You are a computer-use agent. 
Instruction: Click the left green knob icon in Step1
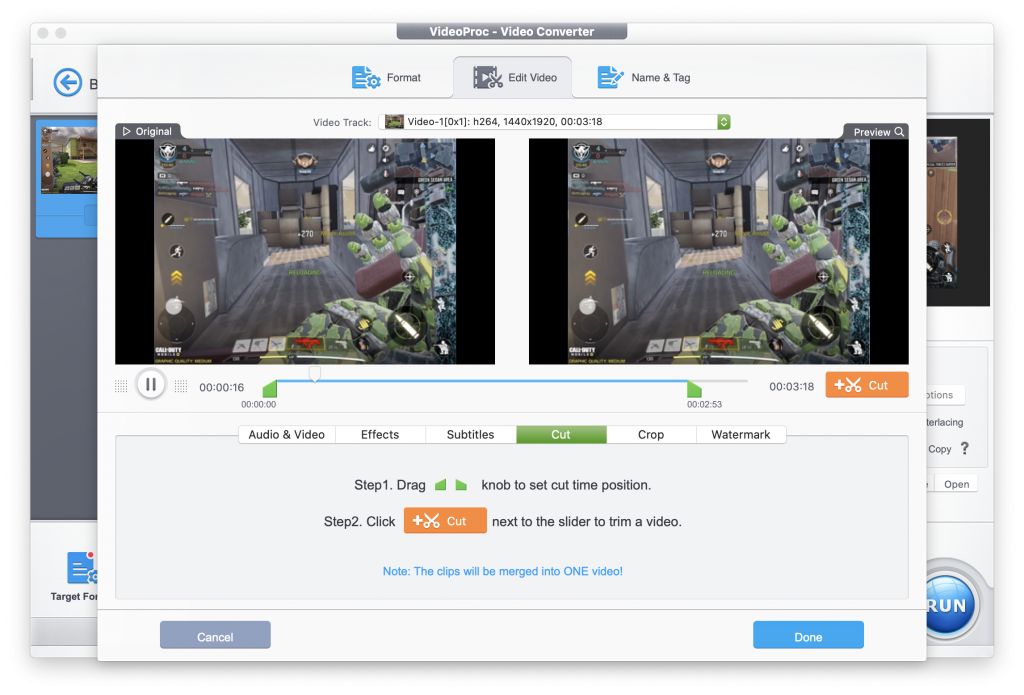pyautogui.click(x=441, y=485)
